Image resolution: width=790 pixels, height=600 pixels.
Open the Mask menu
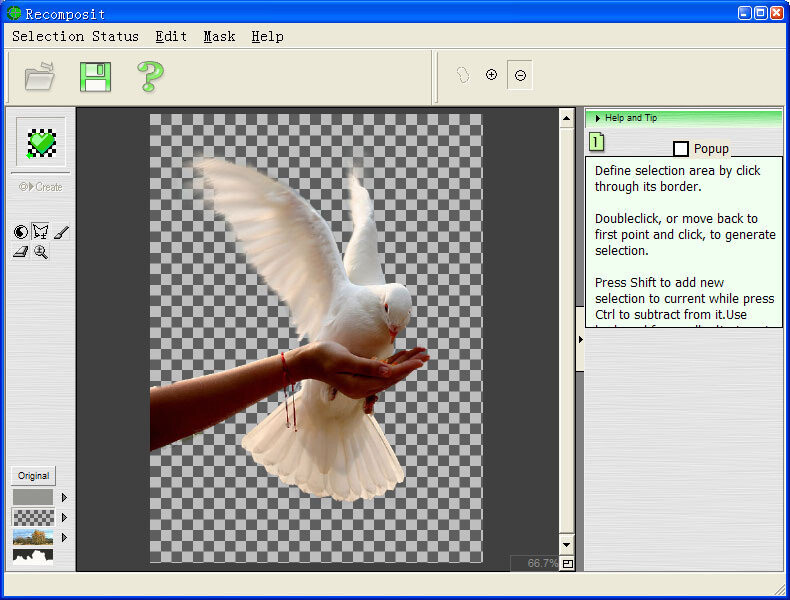click(x=219, y=36)
